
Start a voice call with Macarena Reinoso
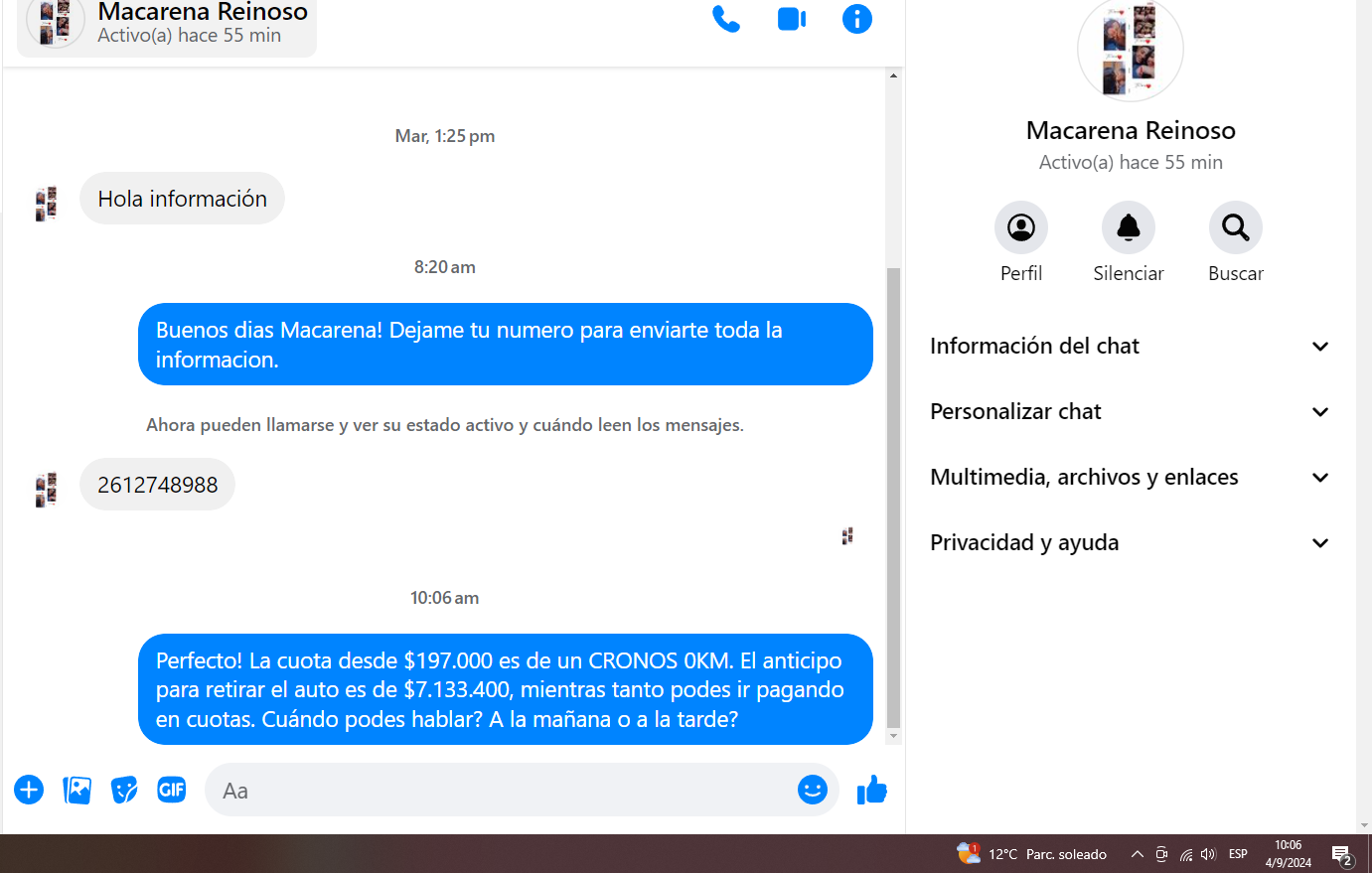(726, 19)
